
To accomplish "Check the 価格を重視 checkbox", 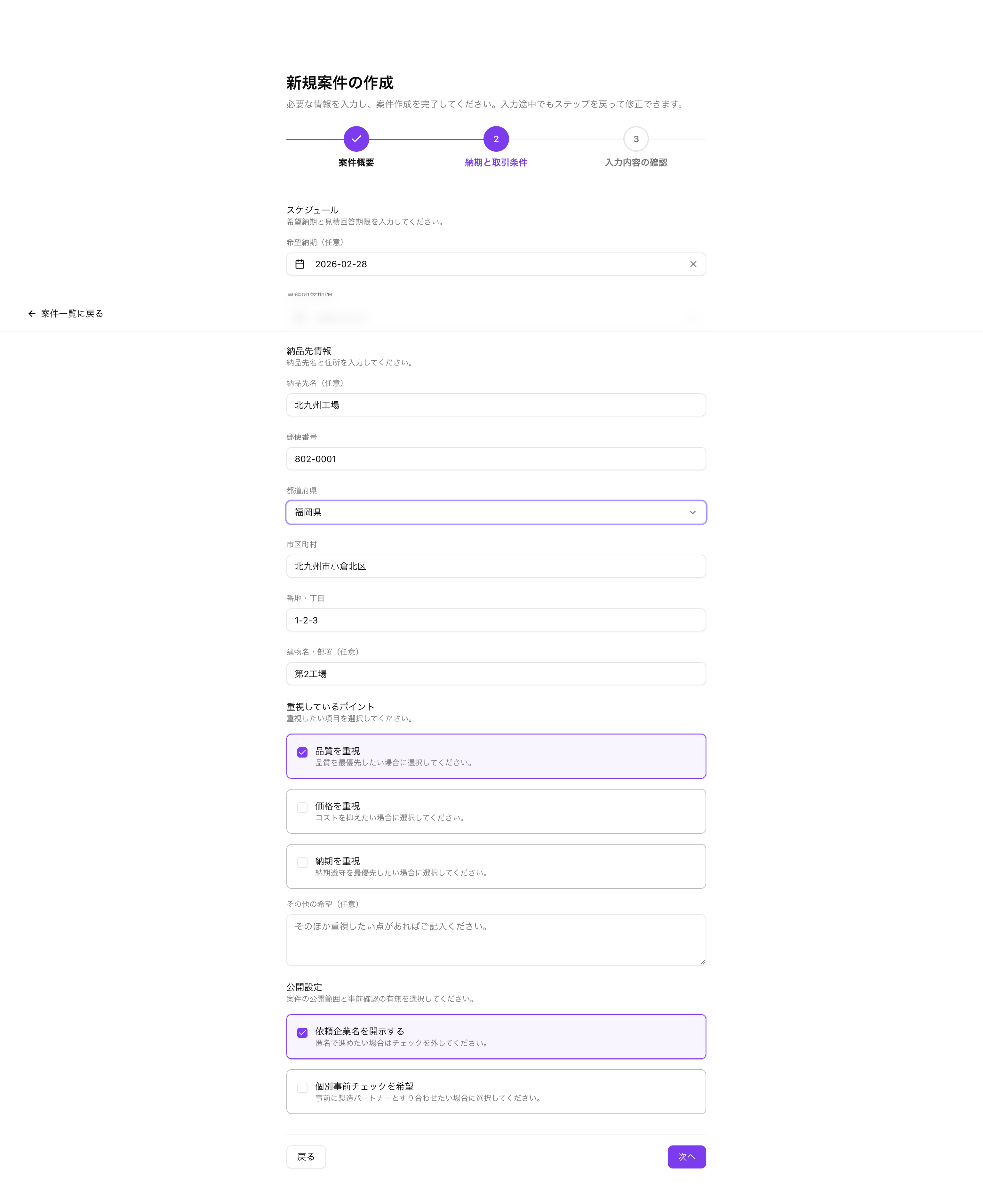I will 302,807.
